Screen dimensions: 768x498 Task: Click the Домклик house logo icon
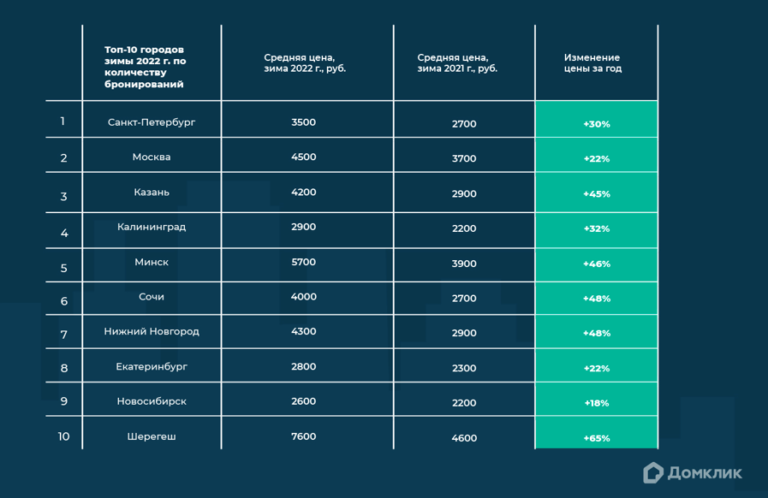652,472
